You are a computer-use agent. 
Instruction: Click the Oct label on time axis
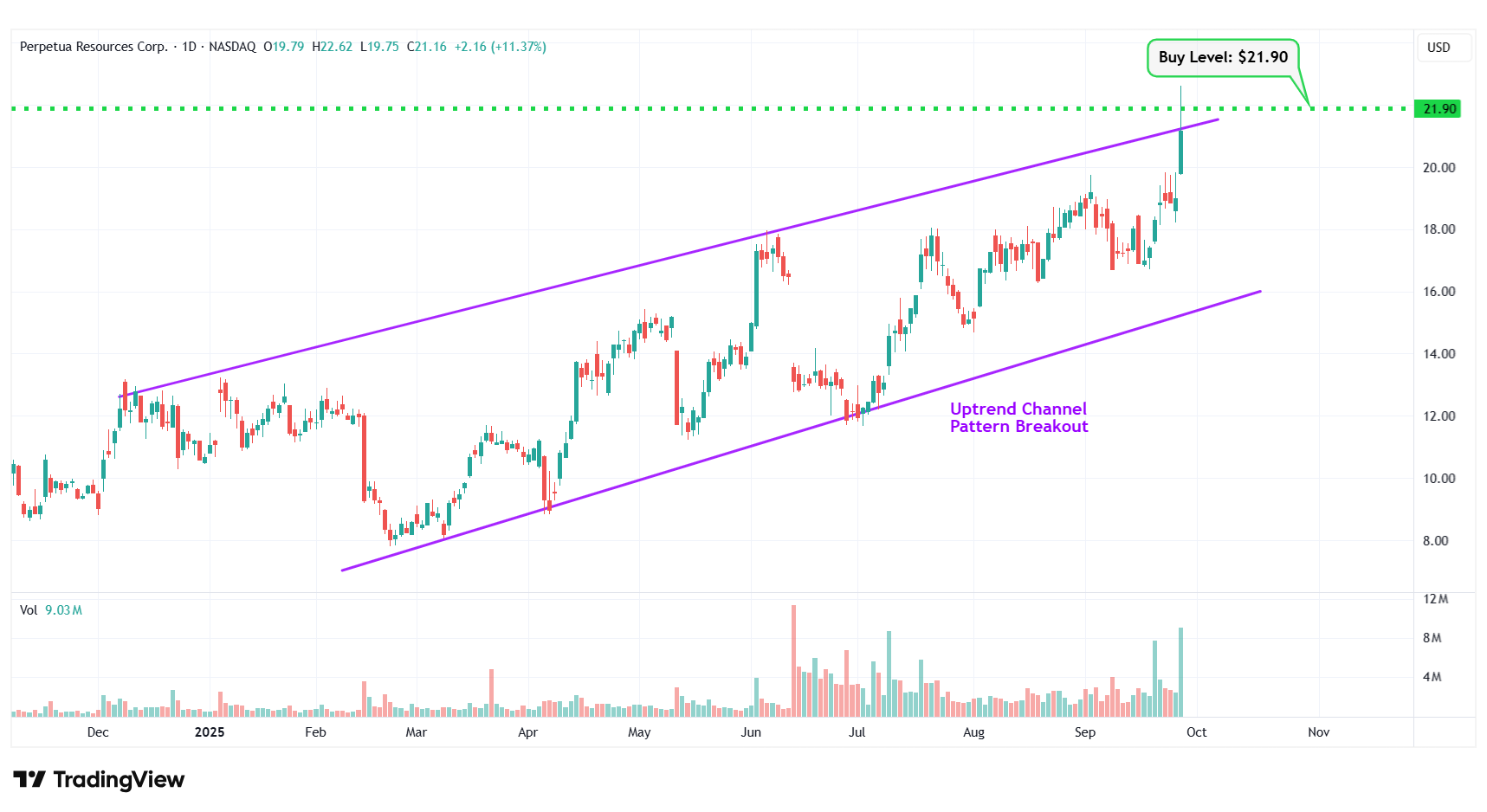(1196, 732)
